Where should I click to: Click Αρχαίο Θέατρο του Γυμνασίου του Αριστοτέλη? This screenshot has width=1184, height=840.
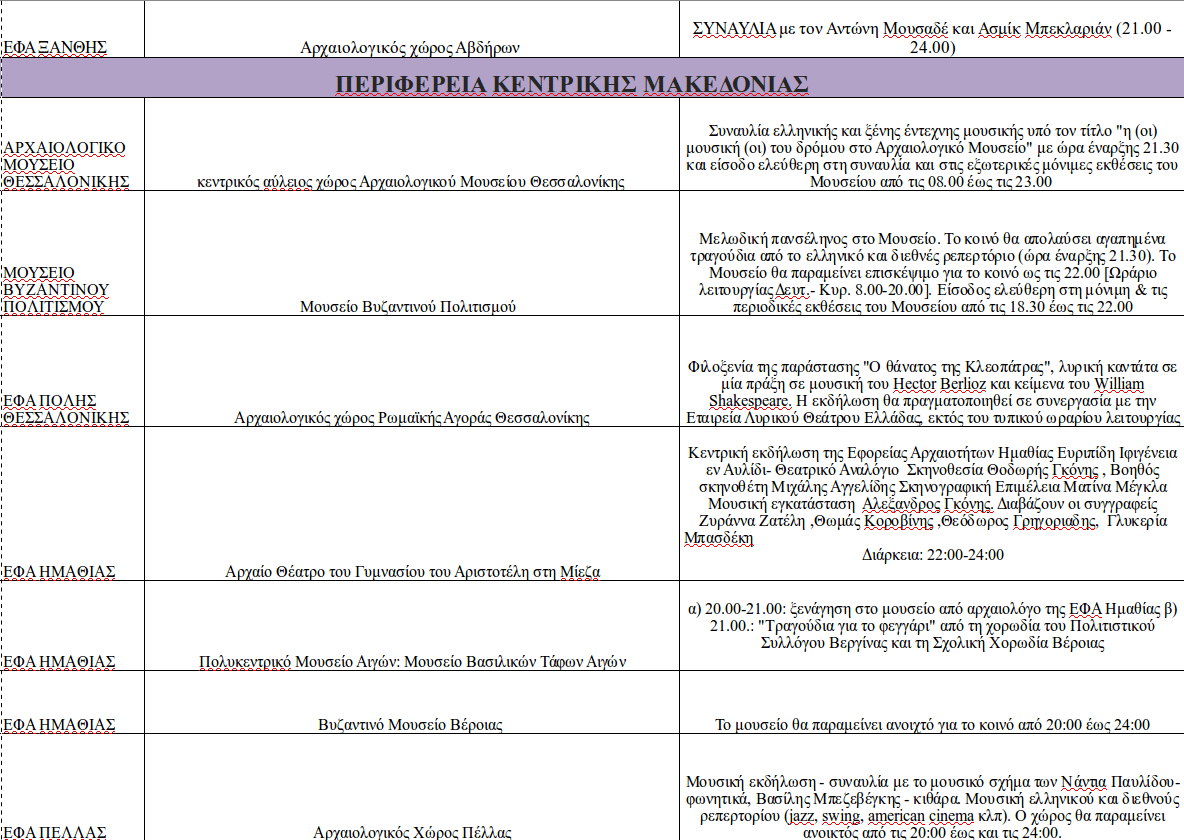tap(412, 571)
